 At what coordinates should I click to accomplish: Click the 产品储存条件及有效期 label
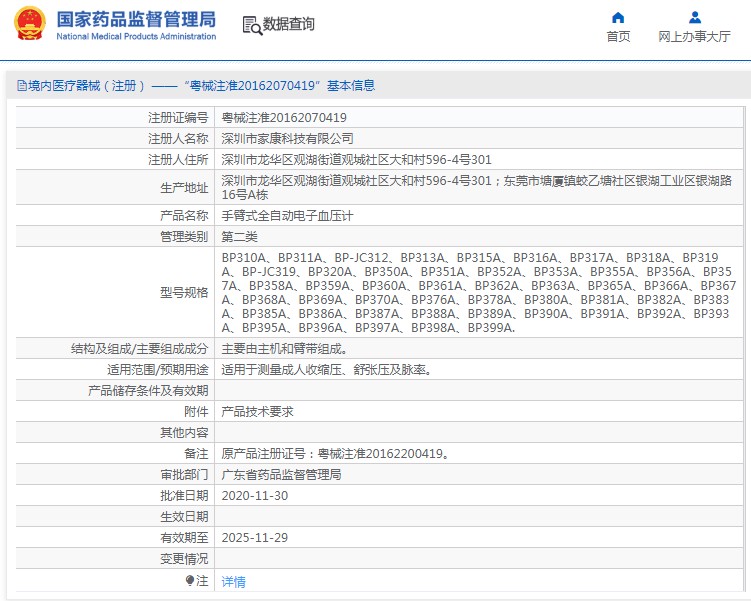[x=148, y=391]
